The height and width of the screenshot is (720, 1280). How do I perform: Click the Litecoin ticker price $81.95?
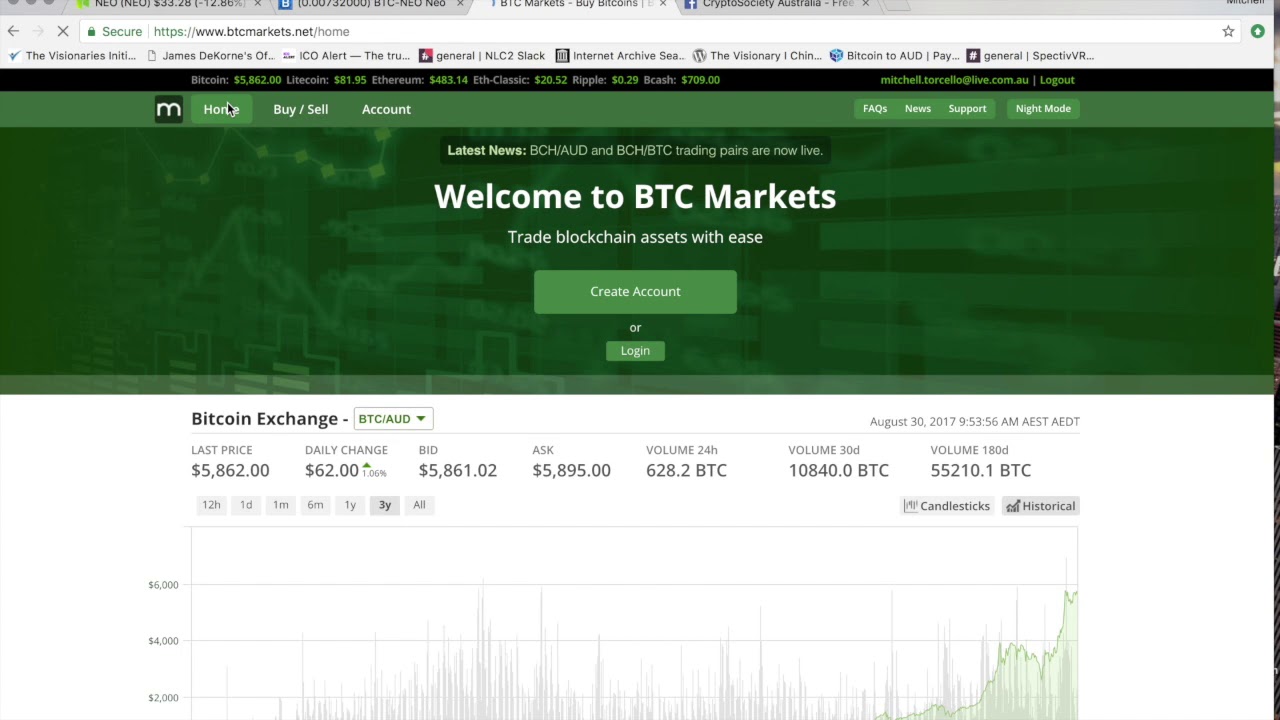[x=350, y=80]
